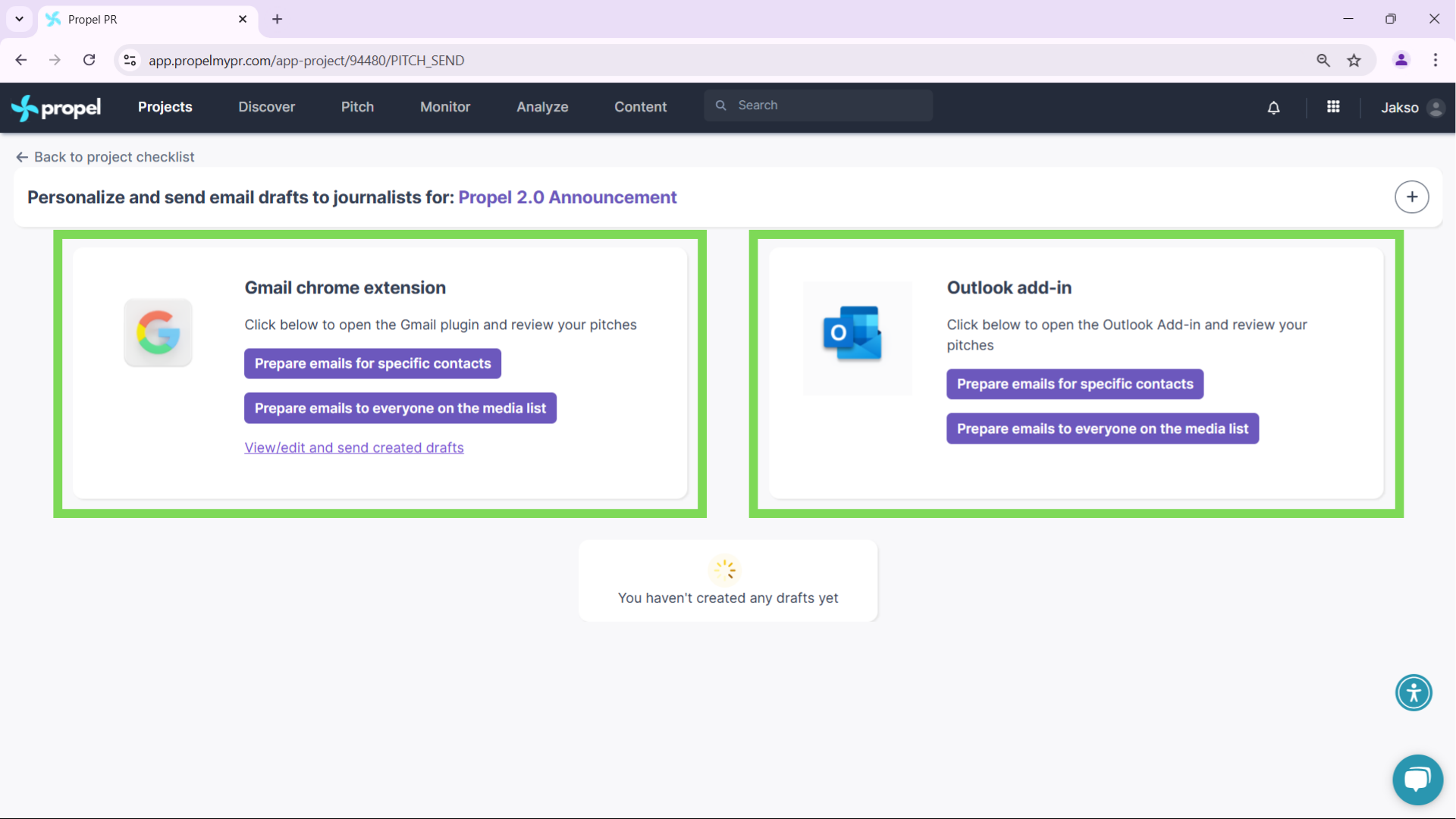Click the Propel logo in navbar
The width and height of the screenshot is (1456, 819).
[56, 108]
